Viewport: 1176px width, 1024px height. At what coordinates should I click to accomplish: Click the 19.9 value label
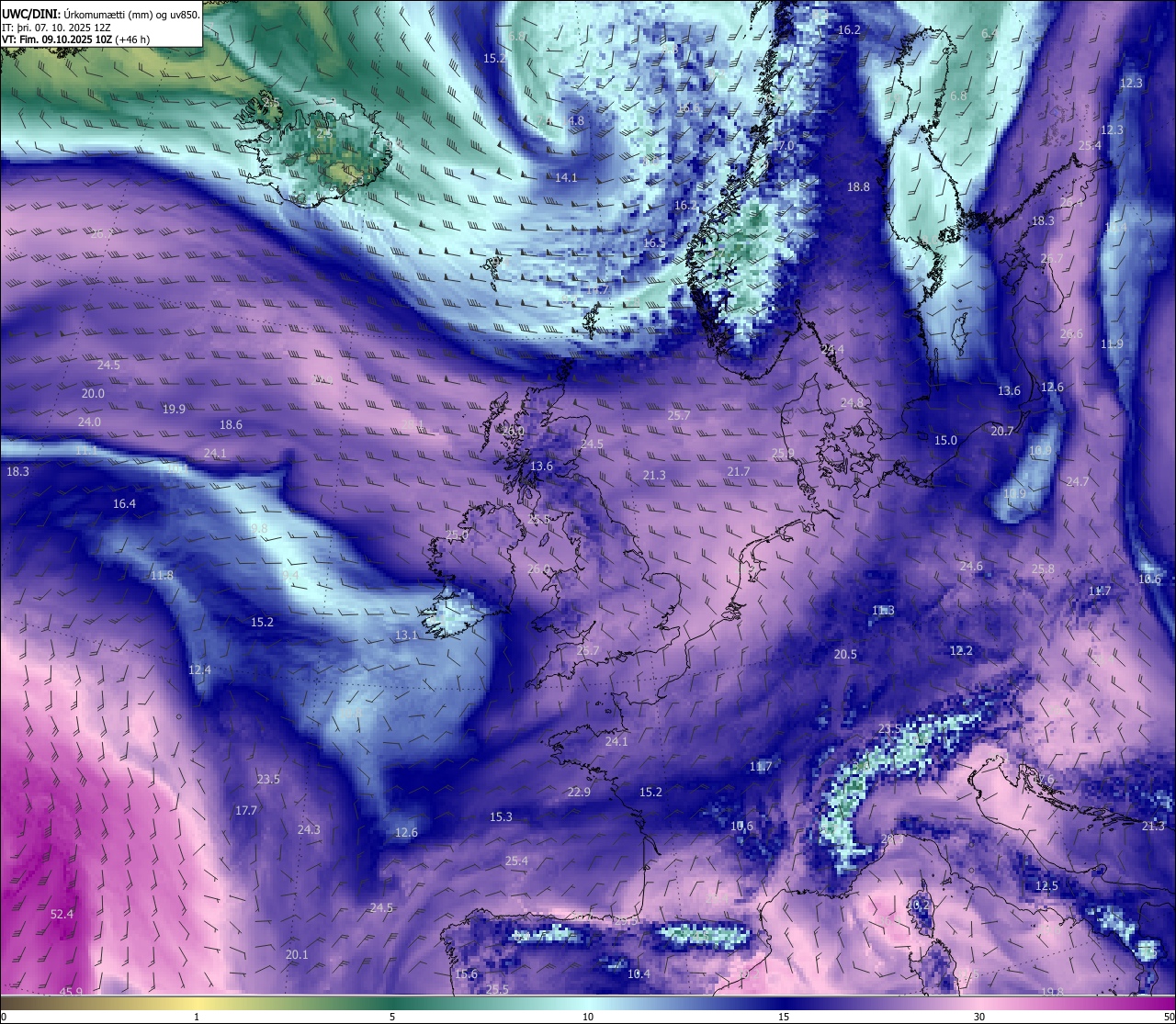(x=174, y=409)
